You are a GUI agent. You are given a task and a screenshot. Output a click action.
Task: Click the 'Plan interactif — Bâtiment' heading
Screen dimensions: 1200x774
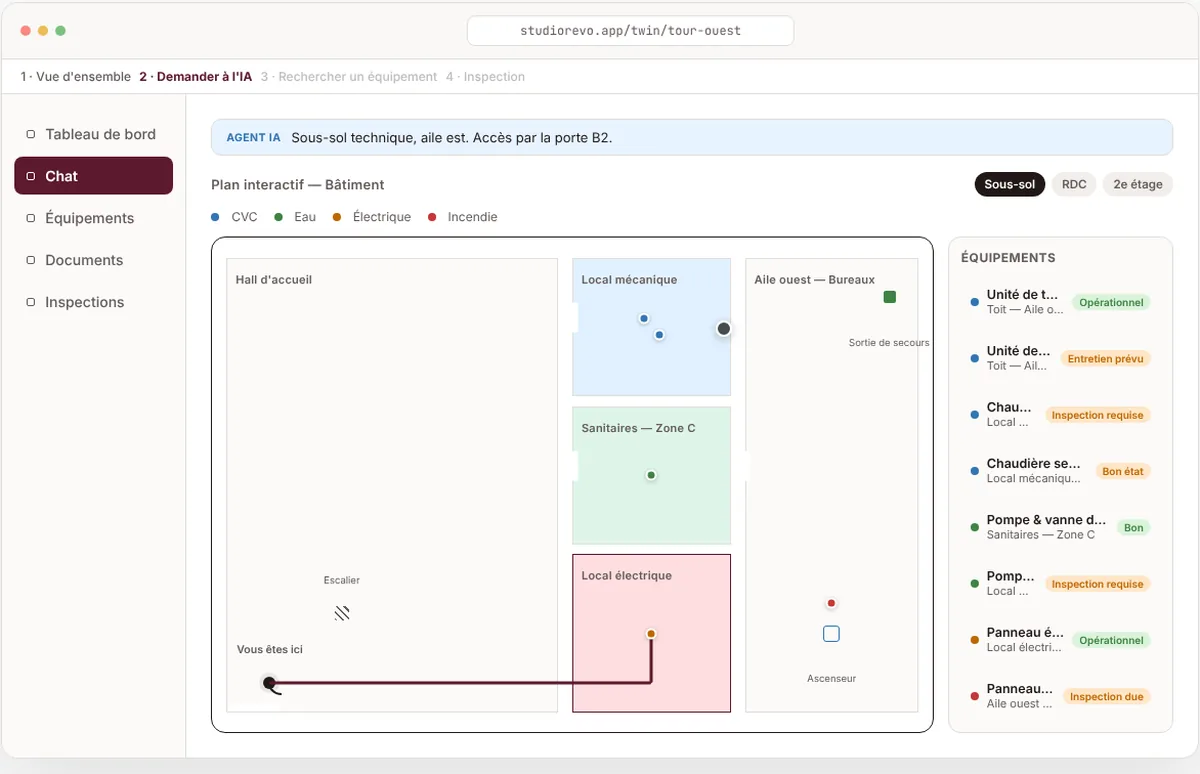coord(298,185)
